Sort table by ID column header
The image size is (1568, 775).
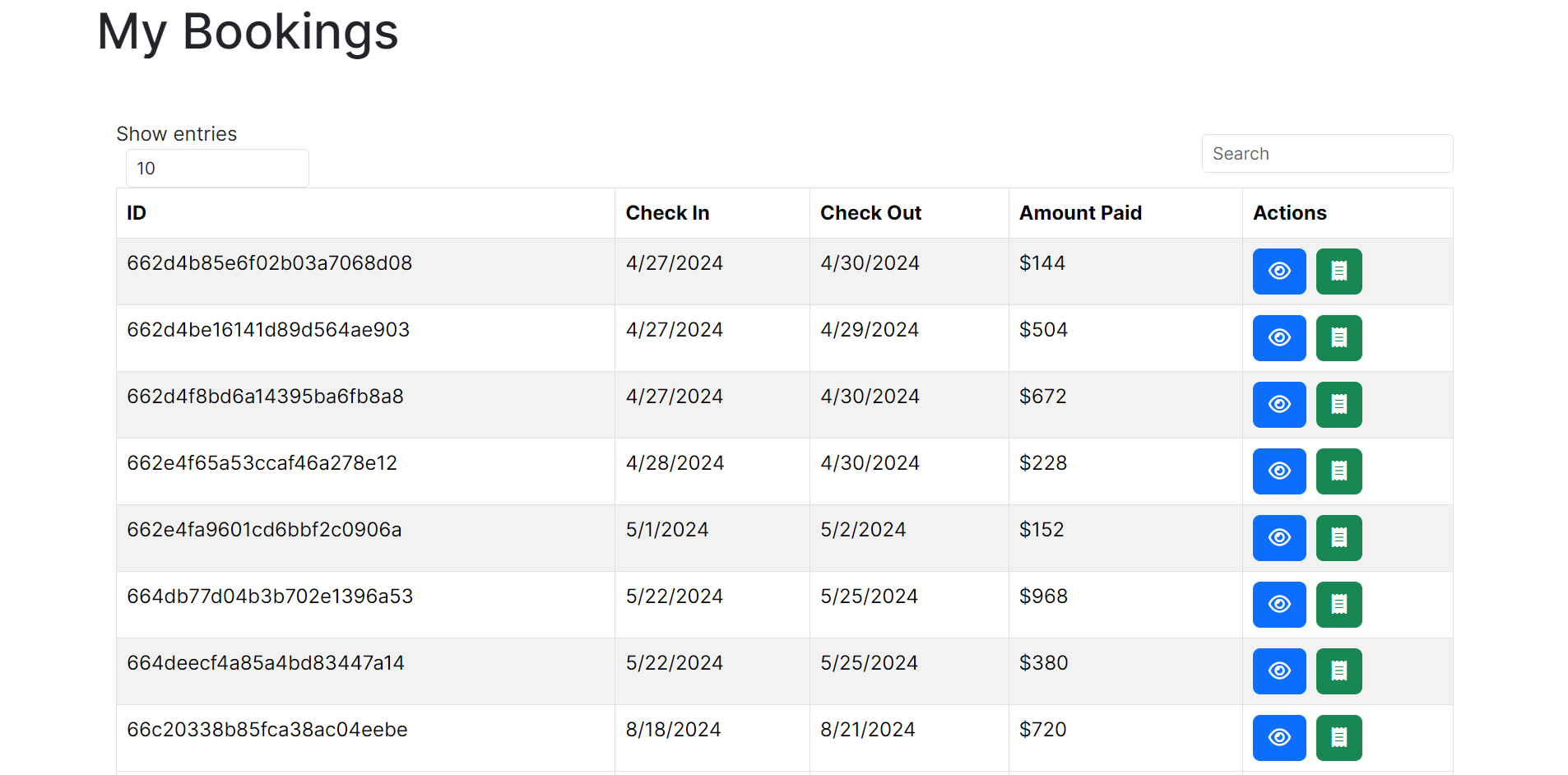pyautogui.click(x=137, y=213)
